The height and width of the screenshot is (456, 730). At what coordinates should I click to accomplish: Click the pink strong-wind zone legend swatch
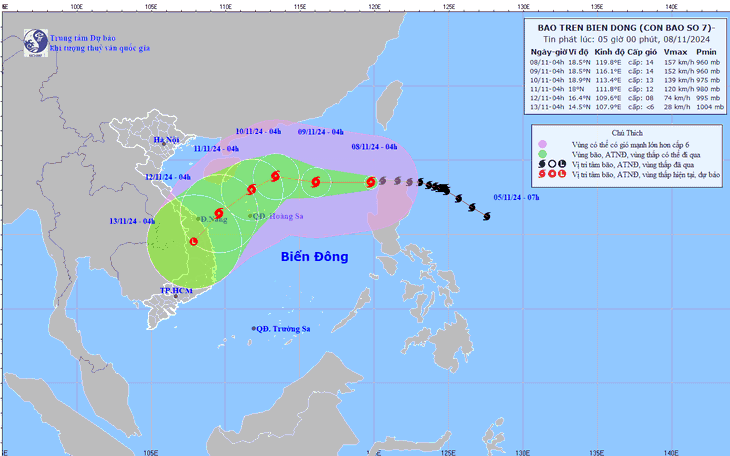(x=542, y=144)
